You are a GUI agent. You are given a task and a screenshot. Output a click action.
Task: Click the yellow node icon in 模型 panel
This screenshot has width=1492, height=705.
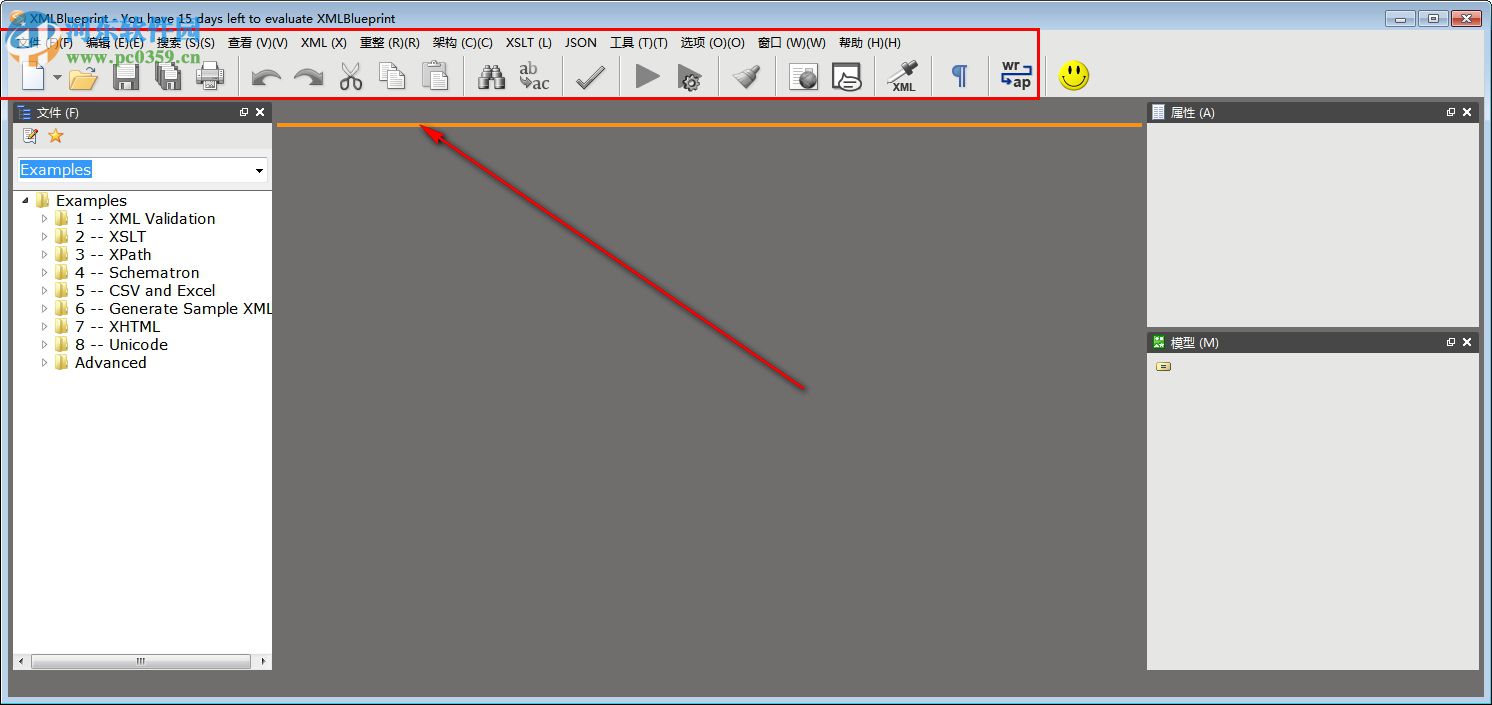1163,367
